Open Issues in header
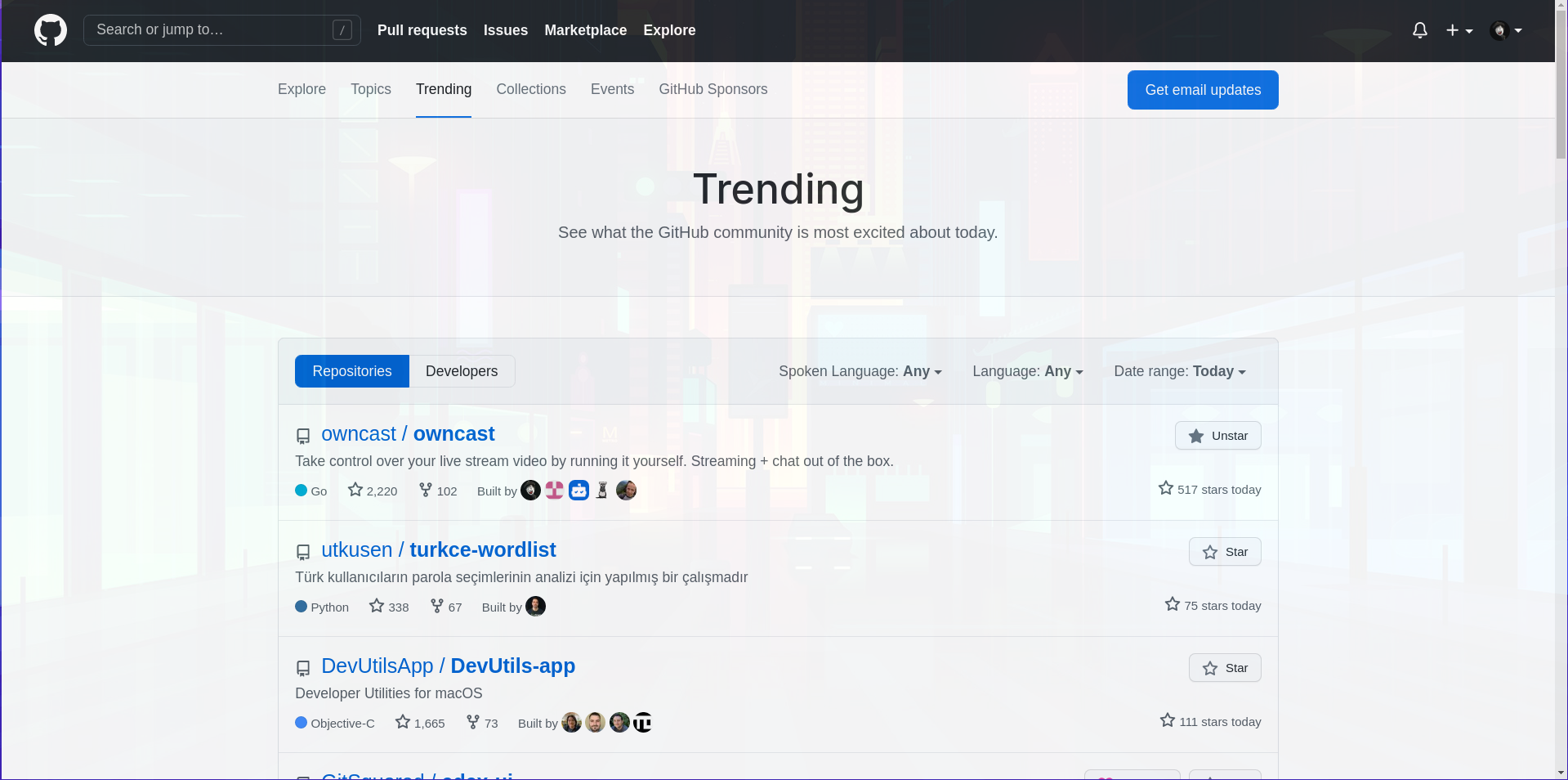 506,30
